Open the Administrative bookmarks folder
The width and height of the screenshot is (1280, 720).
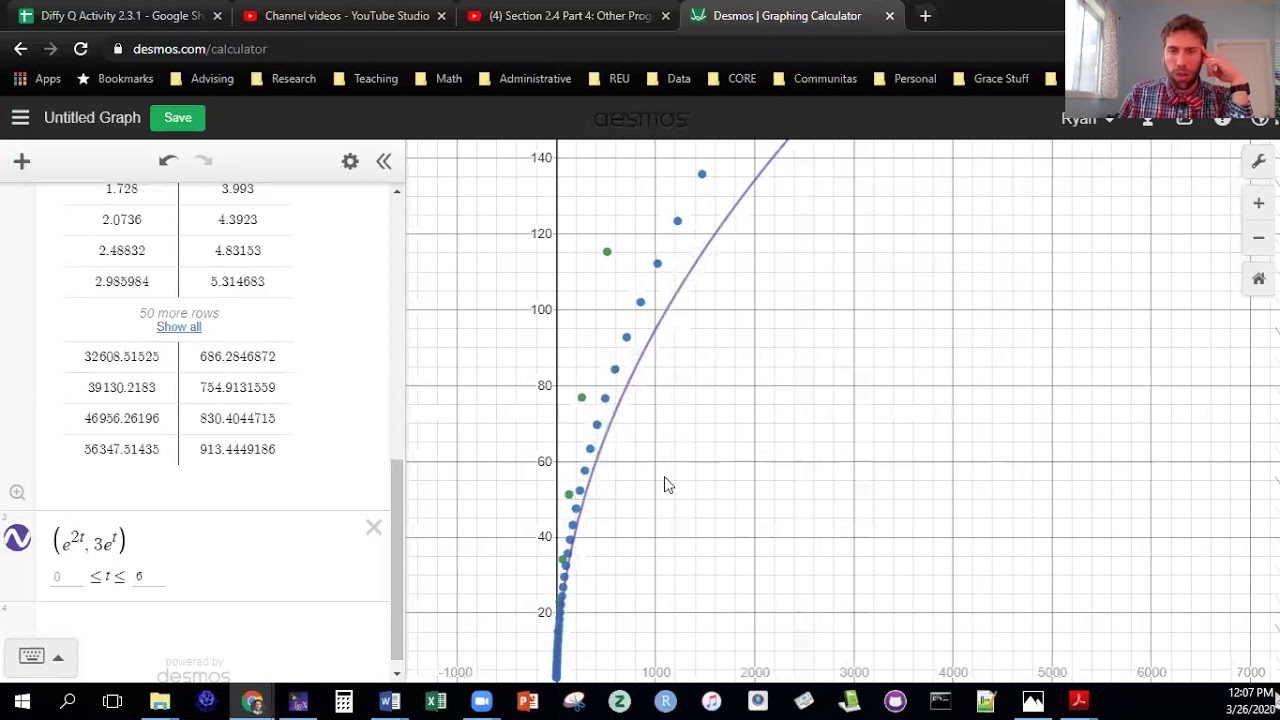point(525,78)
